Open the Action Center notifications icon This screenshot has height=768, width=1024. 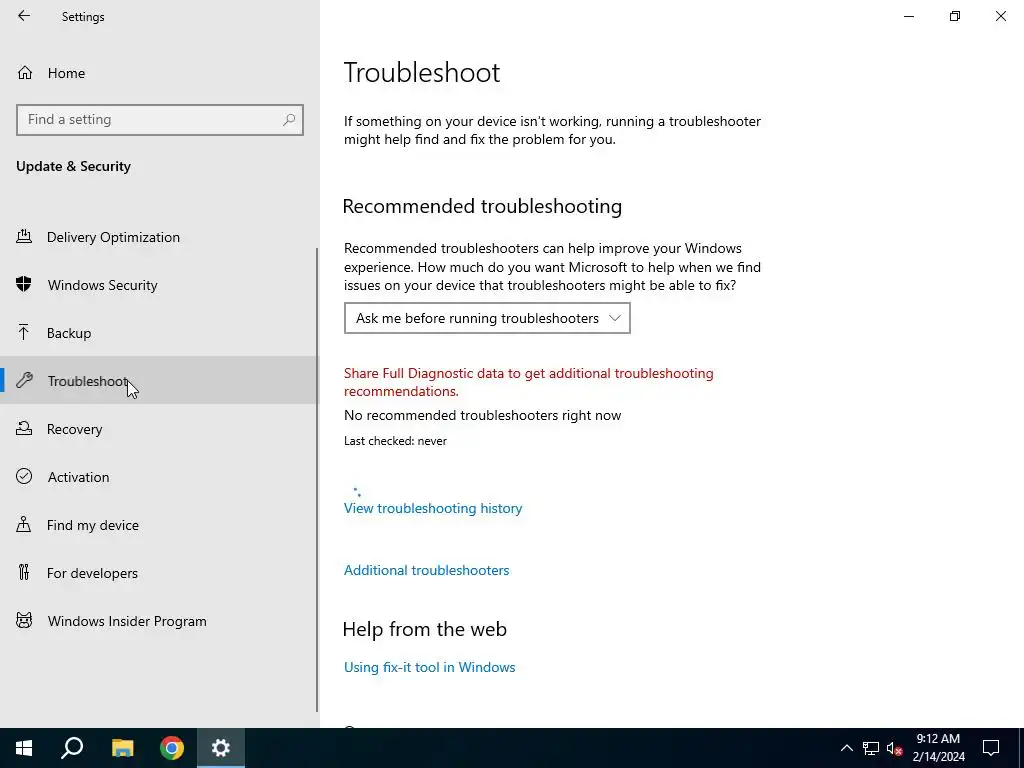[991, 748]
